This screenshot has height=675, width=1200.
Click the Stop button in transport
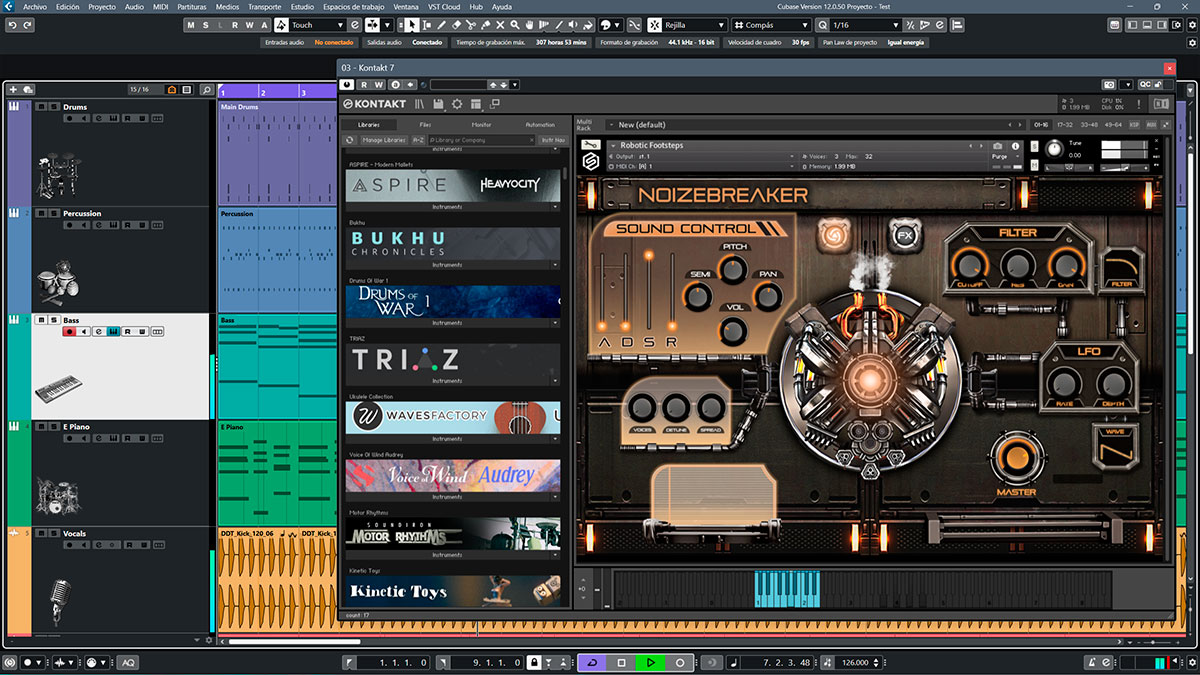pyautogui.click(x=621, y=662)
